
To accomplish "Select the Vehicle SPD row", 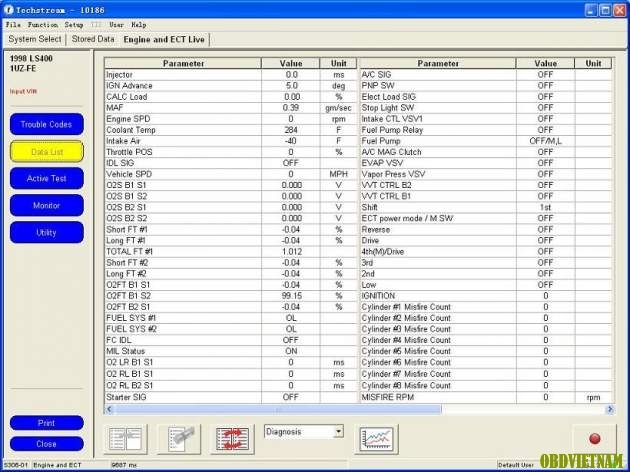I will [x=231, y=174].
